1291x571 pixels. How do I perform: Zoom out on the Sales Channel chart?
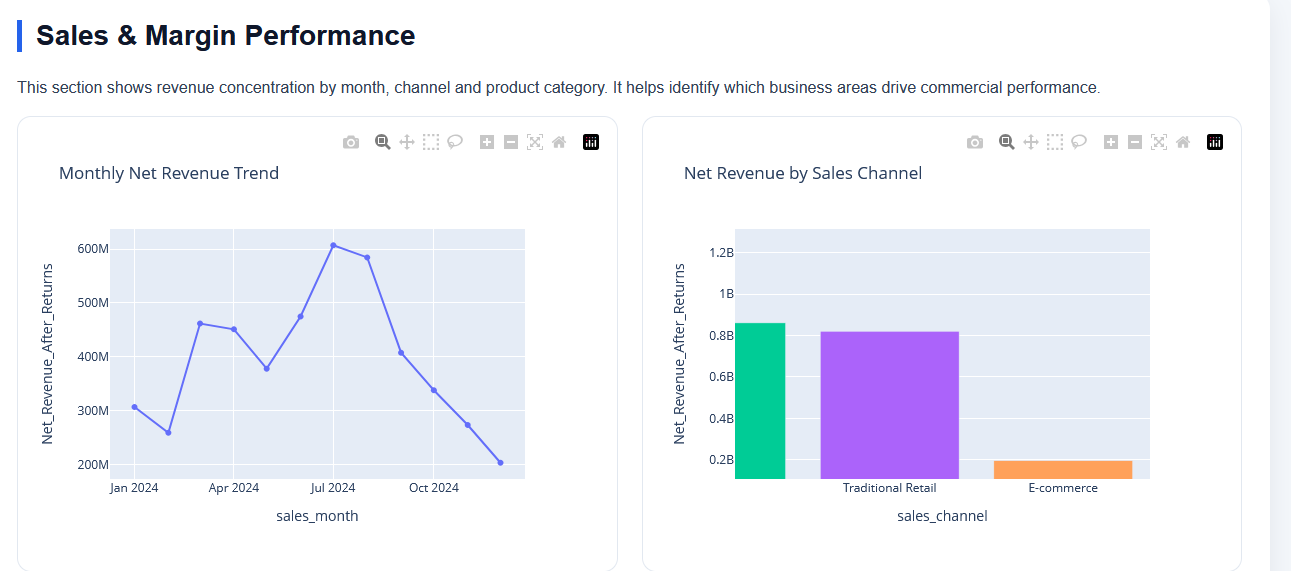tap(1135, 142)
